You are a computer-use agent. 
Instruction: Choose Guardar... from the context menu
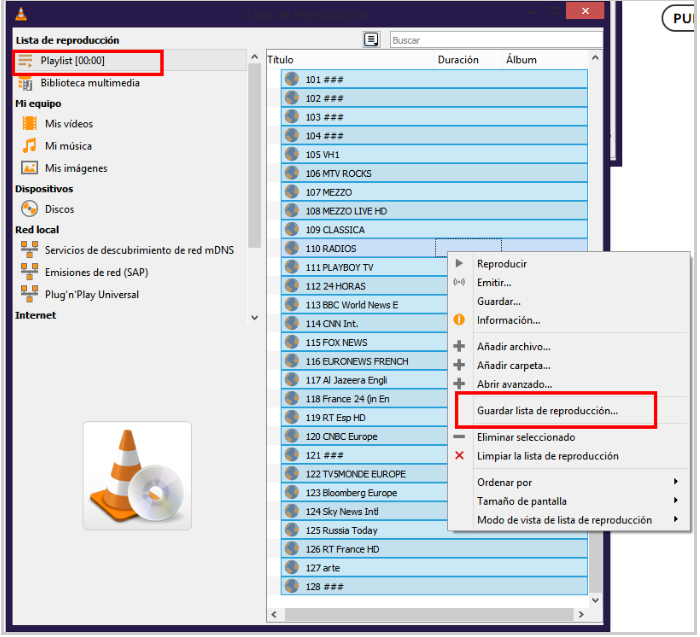coord(569,301)
